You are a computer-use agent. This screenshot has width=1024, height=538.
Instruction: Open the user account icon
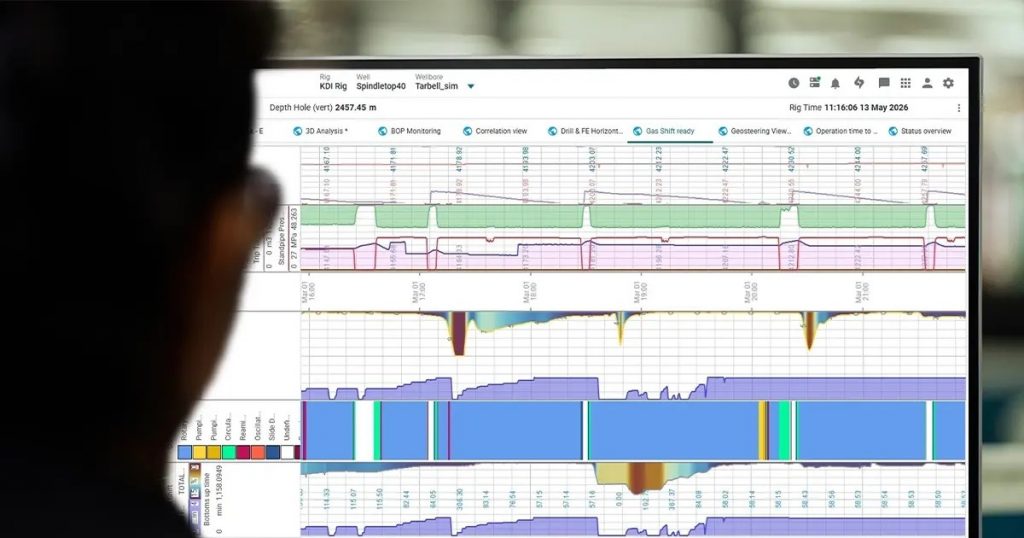pos(927,83)
